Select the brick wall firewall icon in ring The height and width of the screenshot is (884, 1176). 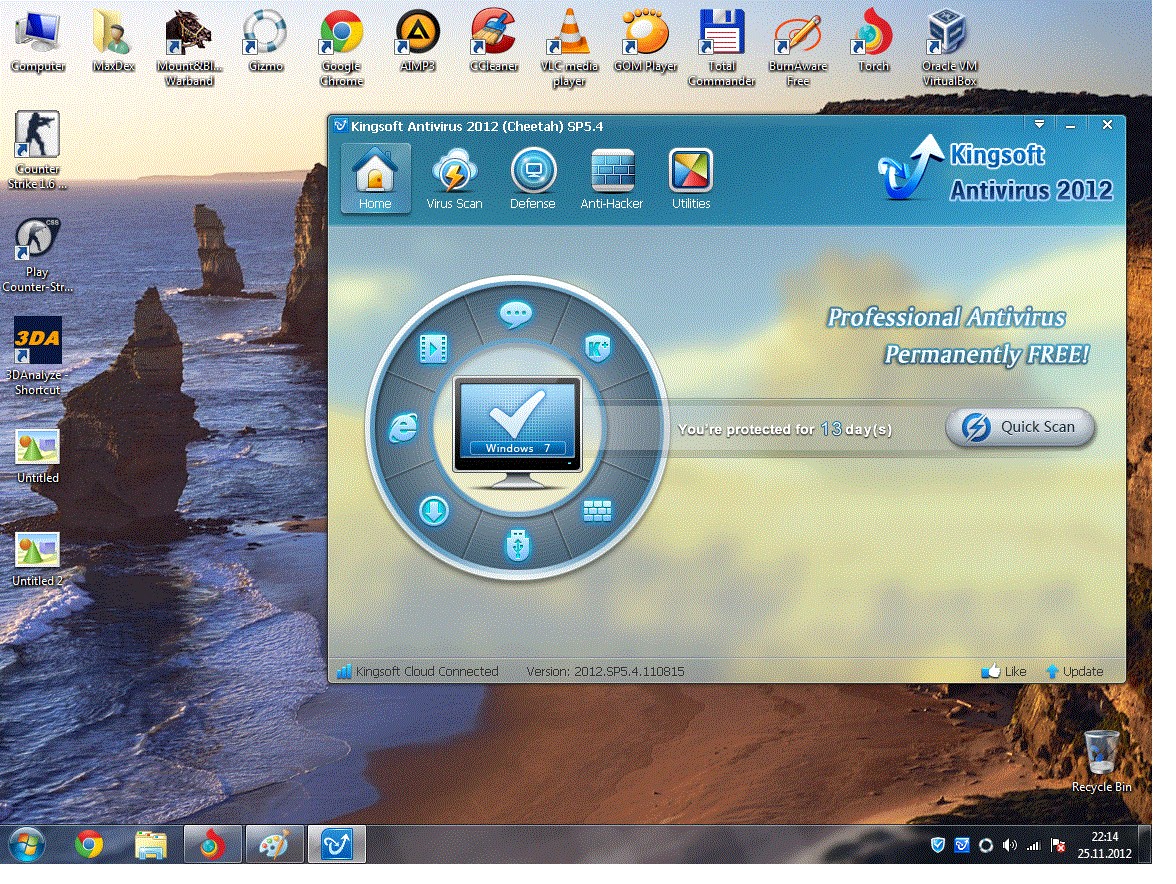[x=597, y=510]
